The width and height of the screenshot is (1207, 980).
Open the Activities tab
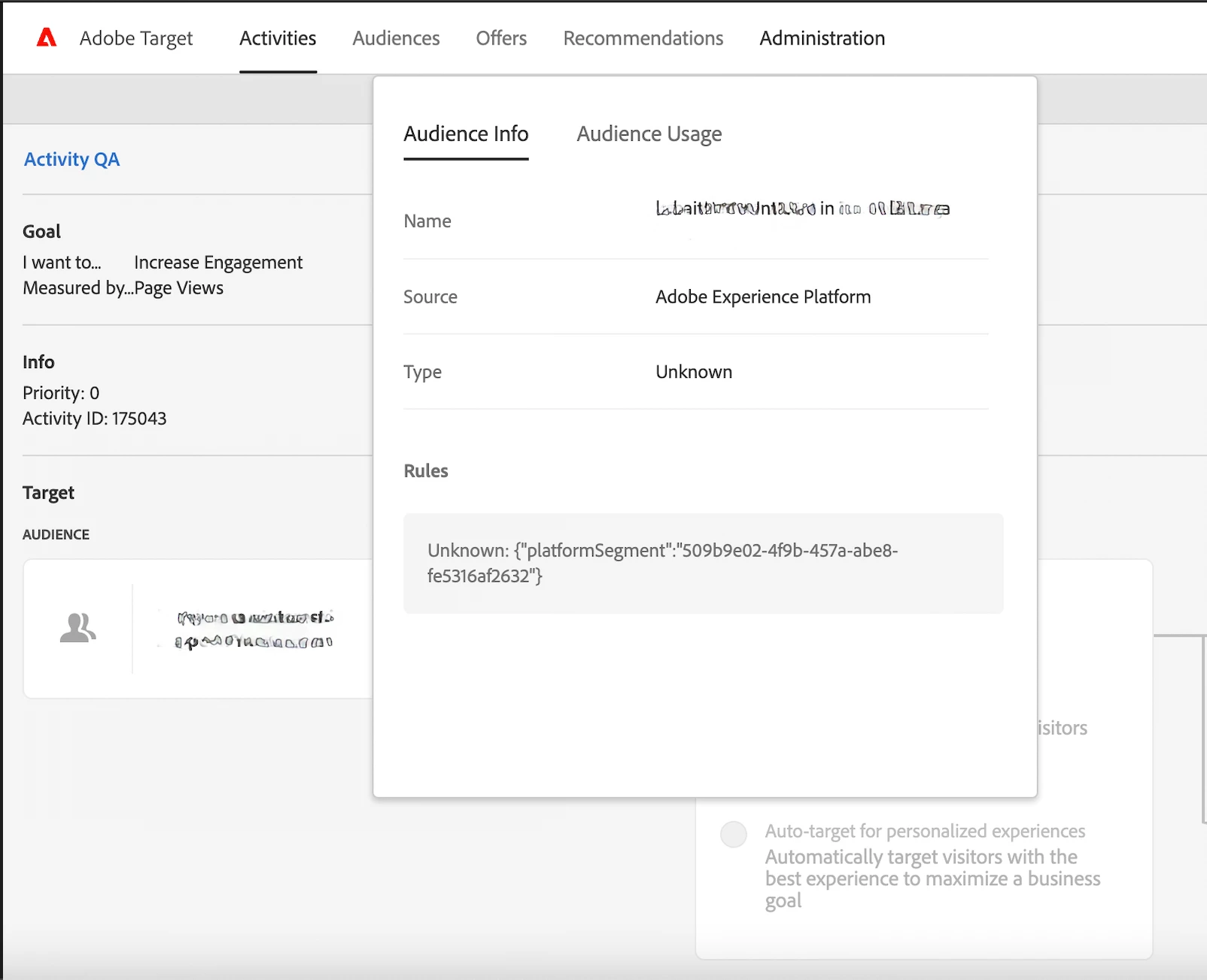278,38
